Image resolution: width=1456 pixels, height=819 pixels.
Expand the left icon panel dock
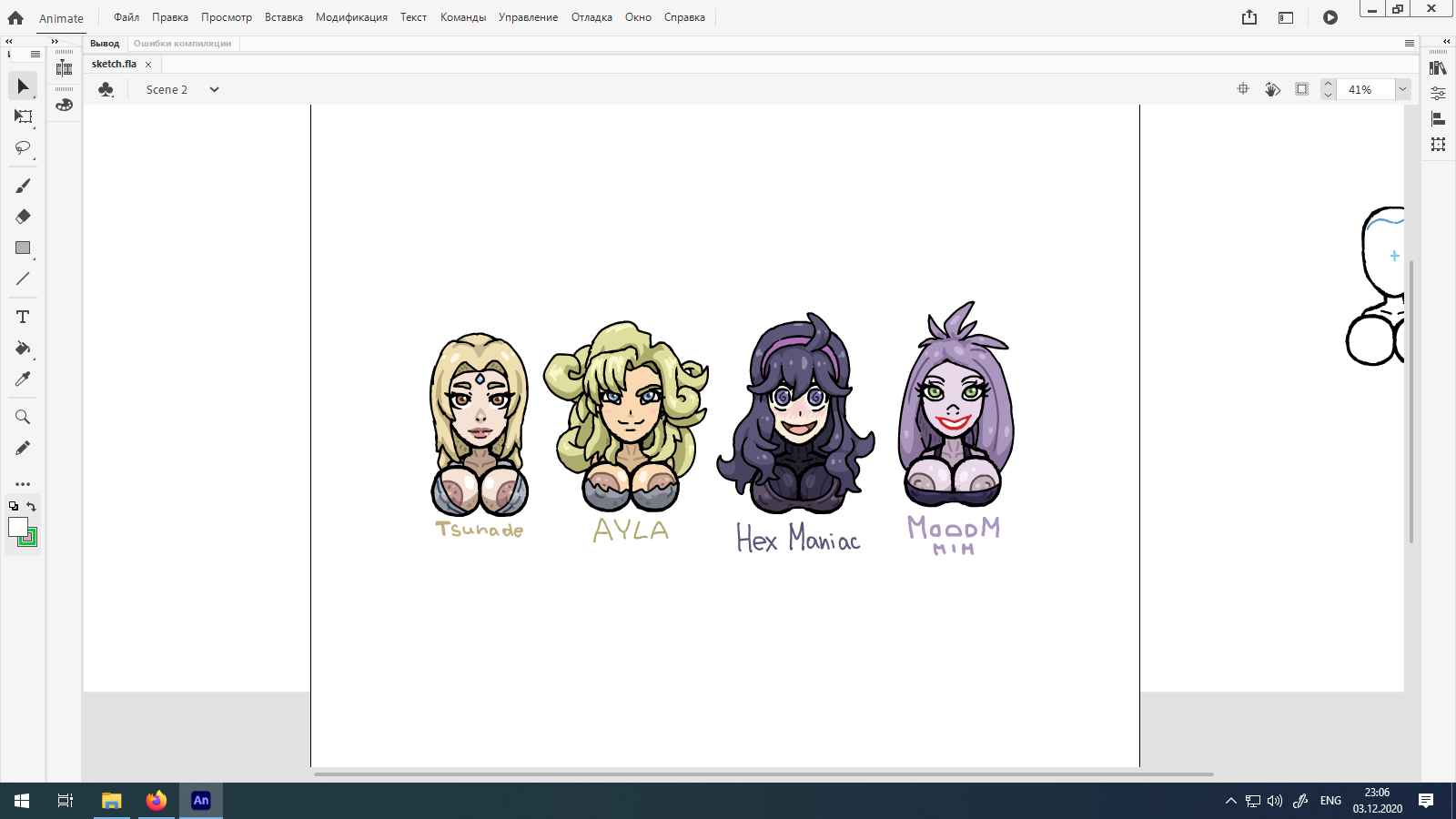[55, 41]
